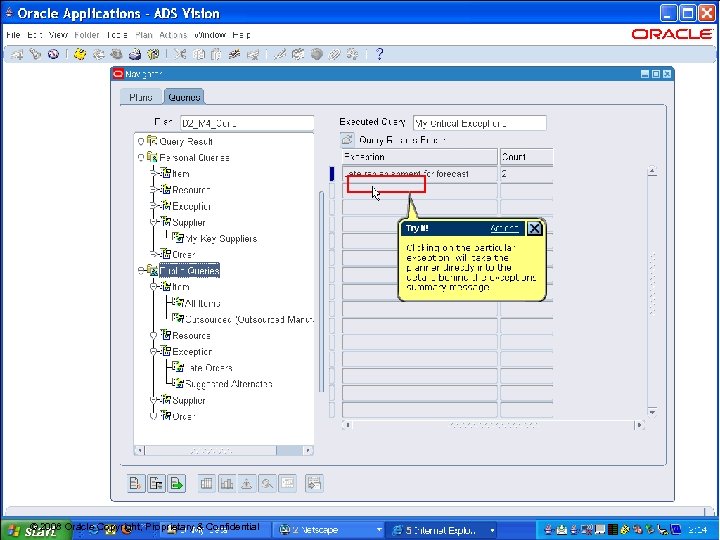
Task: Click the Show Navigator toolbar icon
Action: tap(53, 54)
